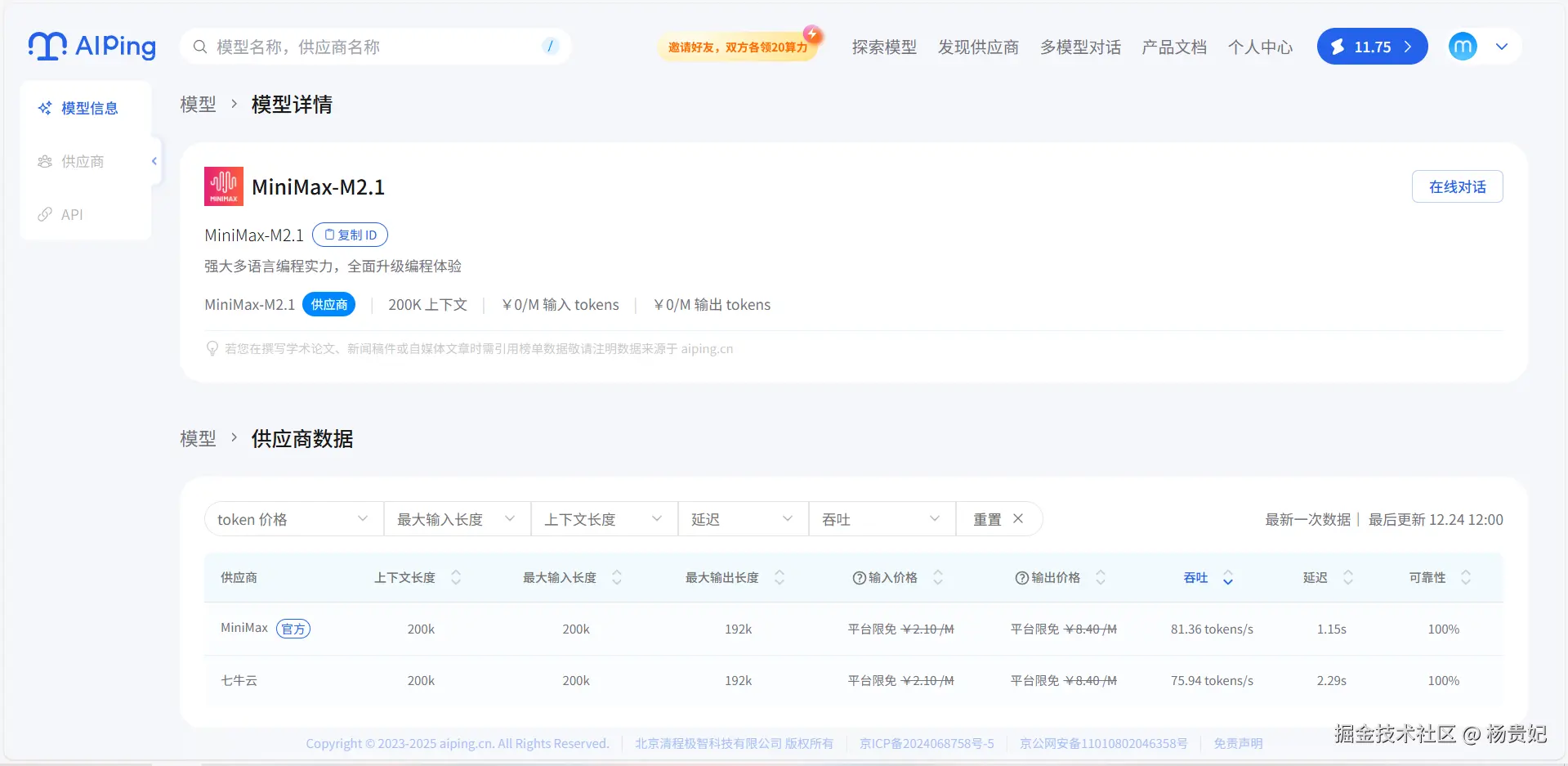Click the help icon beside 输出价格
Viewport: 1568px width, 766px height.
pyautogui.click(x=1021, y=578)
